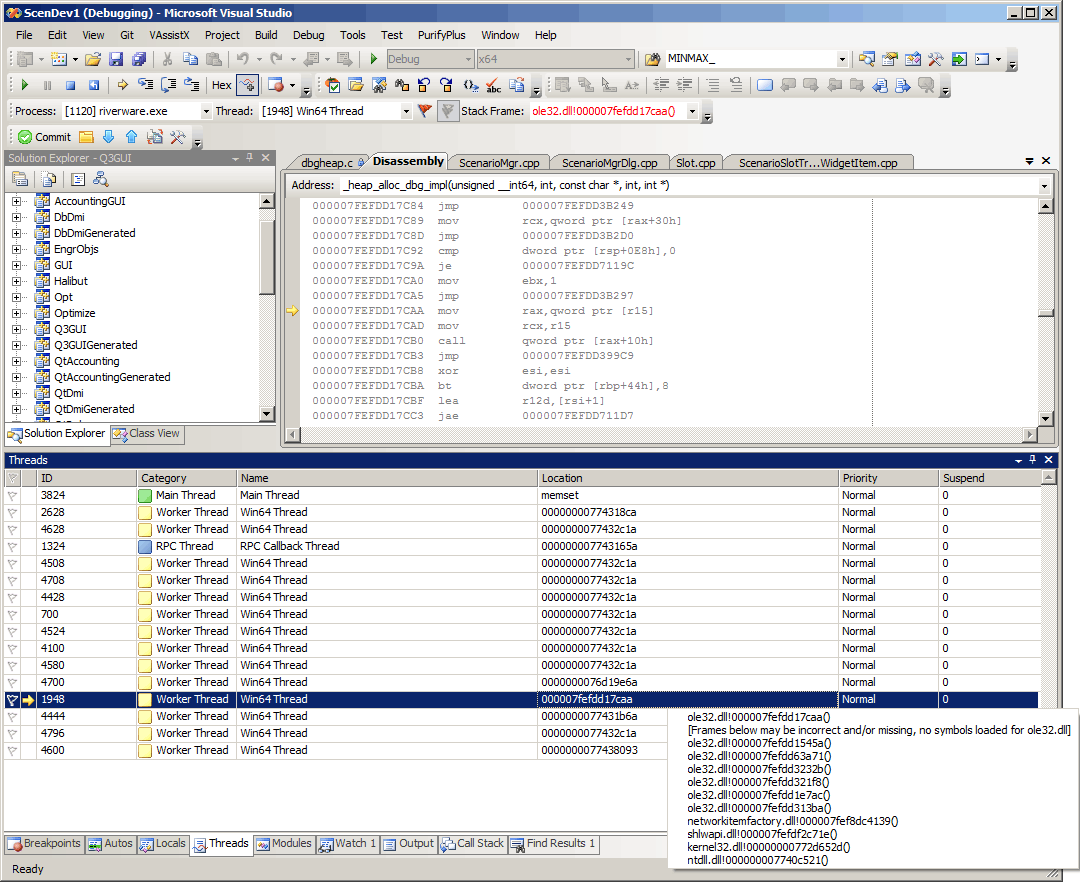Viewport: 1080px width, 882px height.
Task: Flag the Main Thread 3824 row
Action: point(12,496)
